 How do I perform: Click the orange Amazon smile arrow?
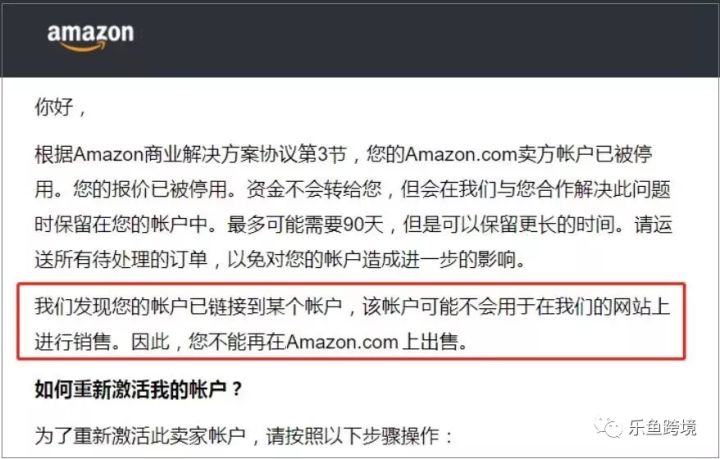[x=84, y=47]
